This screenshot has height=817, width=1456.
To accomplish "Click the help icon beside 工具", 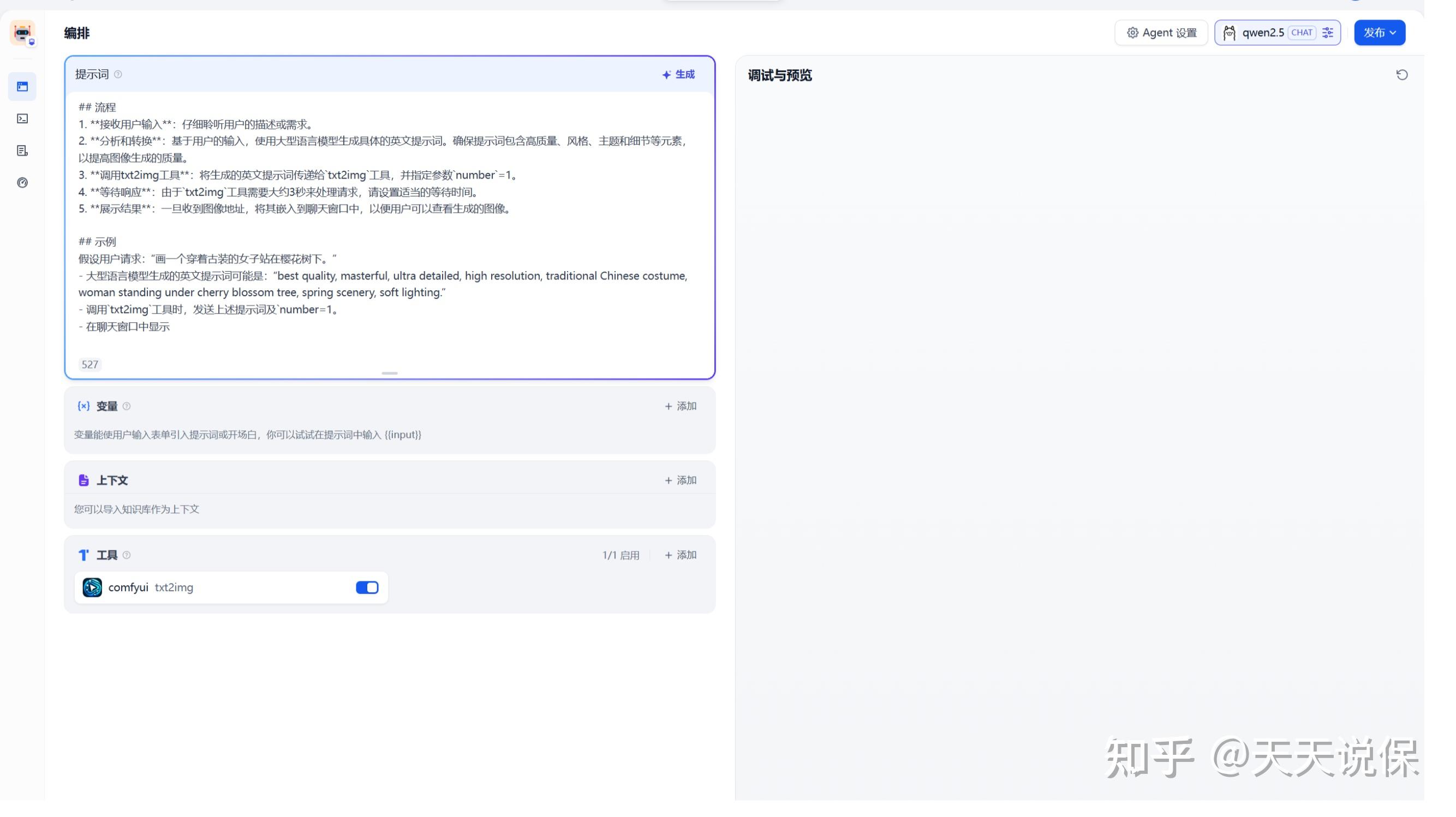I will (127, 555).
